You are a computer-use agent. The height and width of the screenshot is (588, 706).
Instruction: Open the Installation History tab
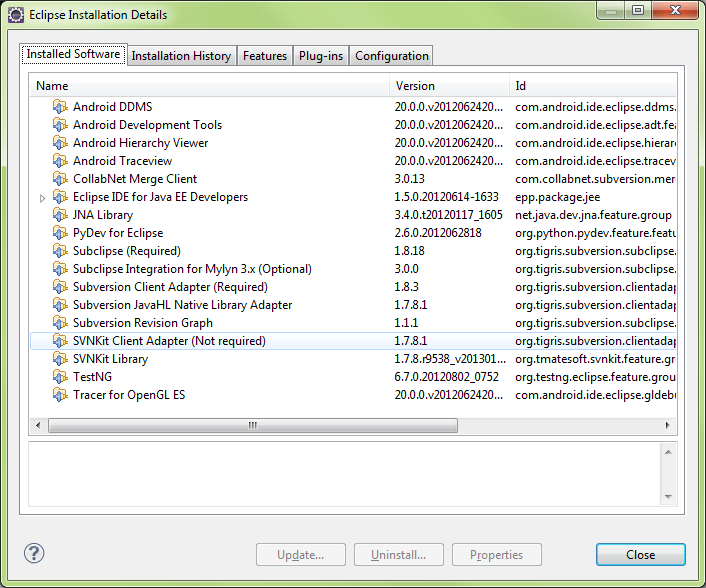pyautogui.click(x=181, y=56)
